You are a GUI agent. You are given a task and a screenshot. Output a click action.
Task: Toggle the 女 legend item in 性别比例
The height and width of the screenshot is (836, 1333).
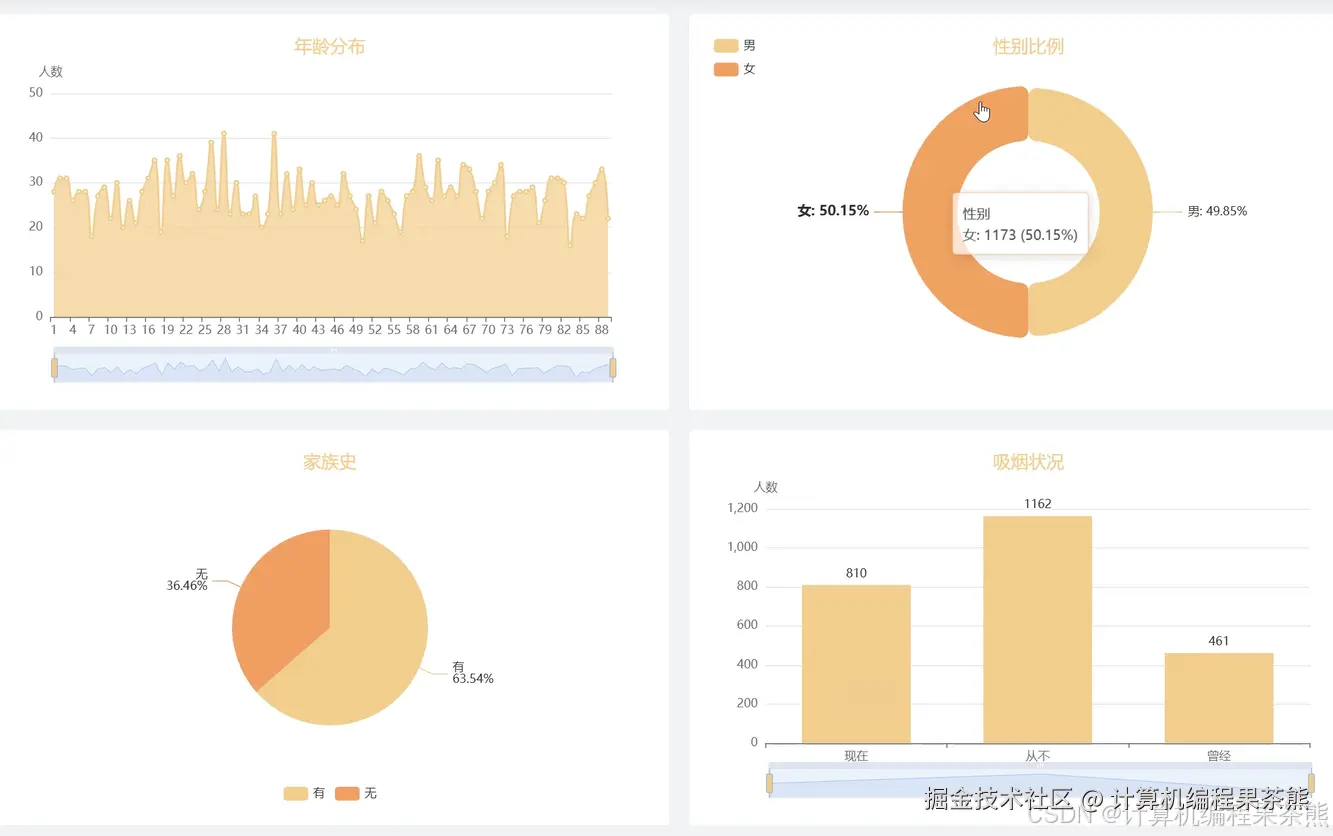coord(735,69)
